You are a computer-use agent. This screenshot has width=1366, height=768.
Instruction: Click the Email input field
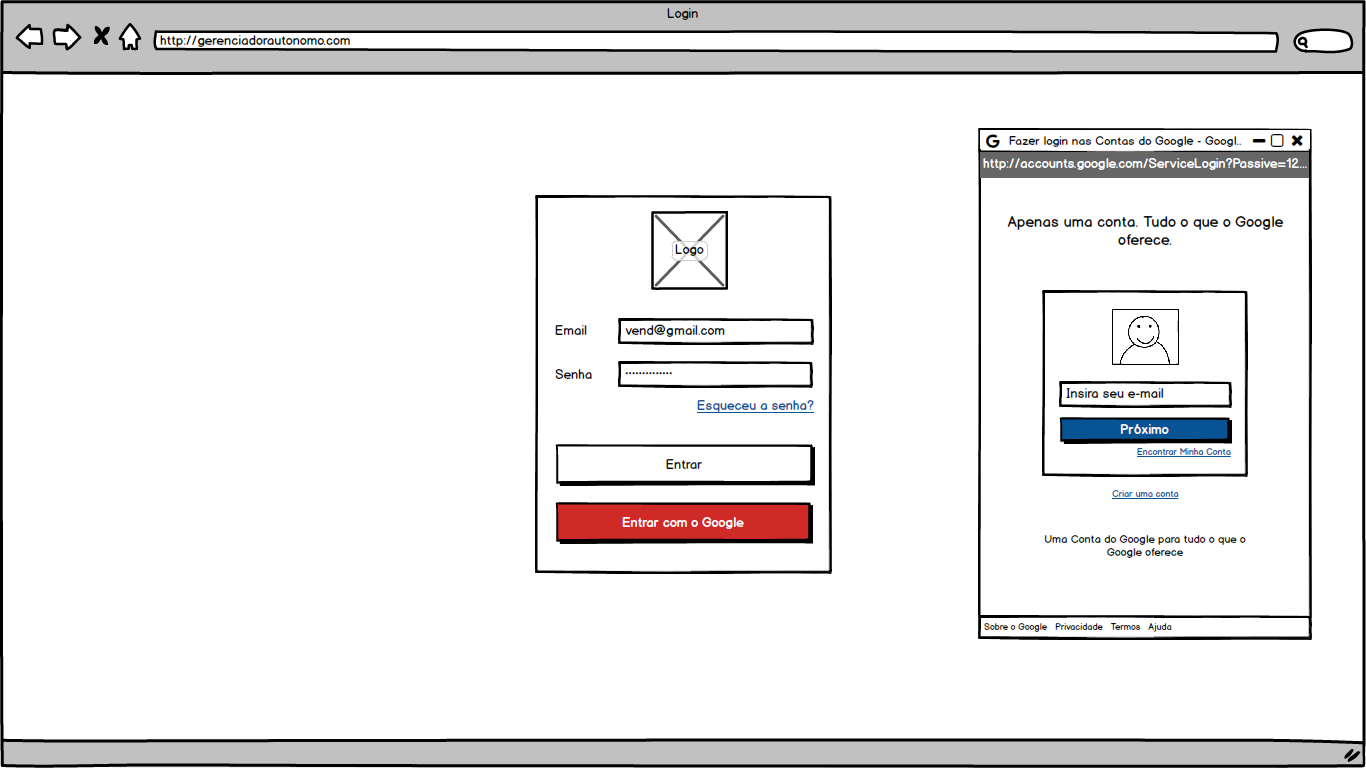[715, 331]
